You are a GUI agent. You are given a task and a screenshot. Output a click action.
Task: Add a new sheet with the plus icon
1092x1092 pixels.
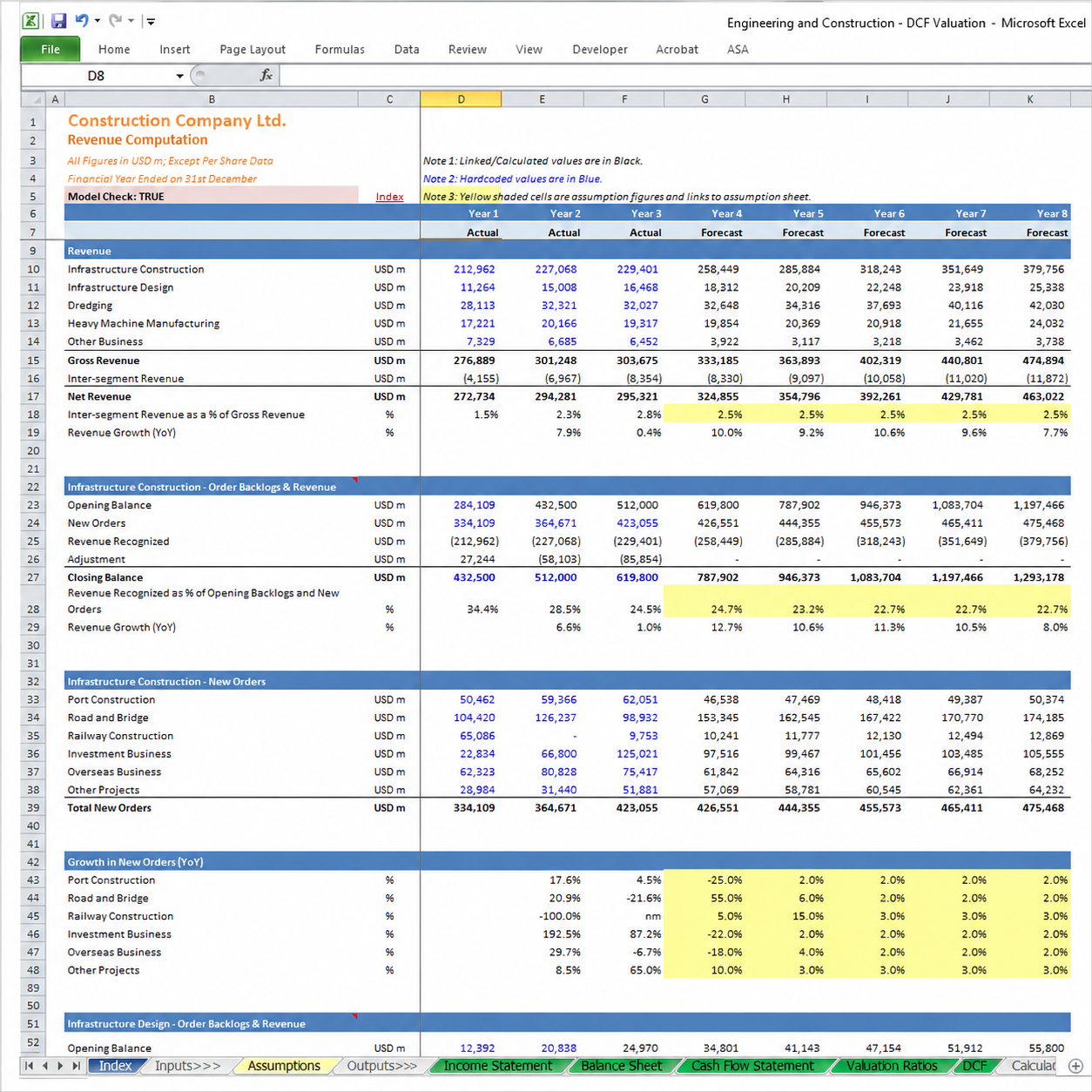tap(1075, 1066)
